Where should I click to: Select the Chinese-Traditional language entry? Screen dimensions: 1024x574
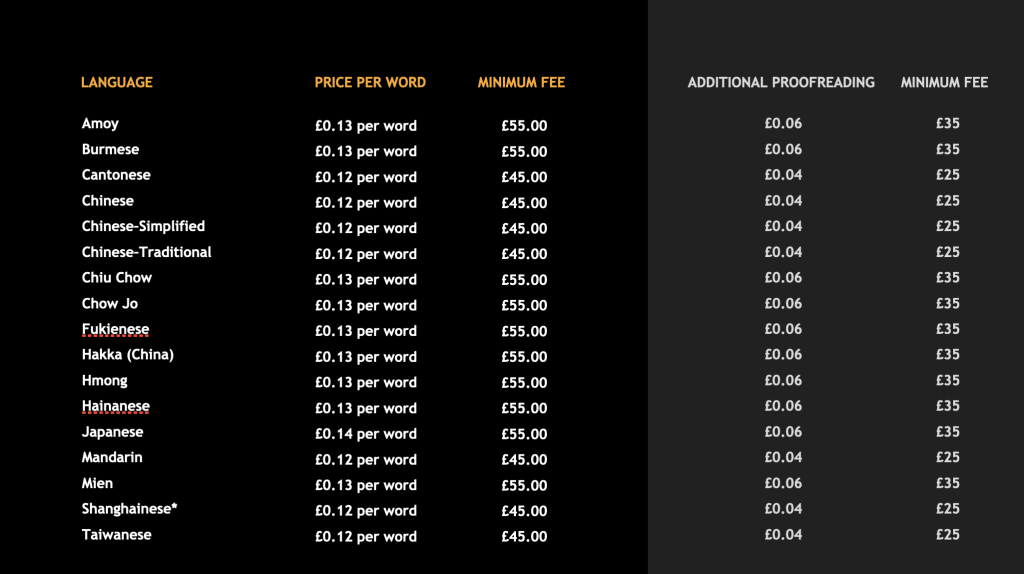[x=147, y=252]
